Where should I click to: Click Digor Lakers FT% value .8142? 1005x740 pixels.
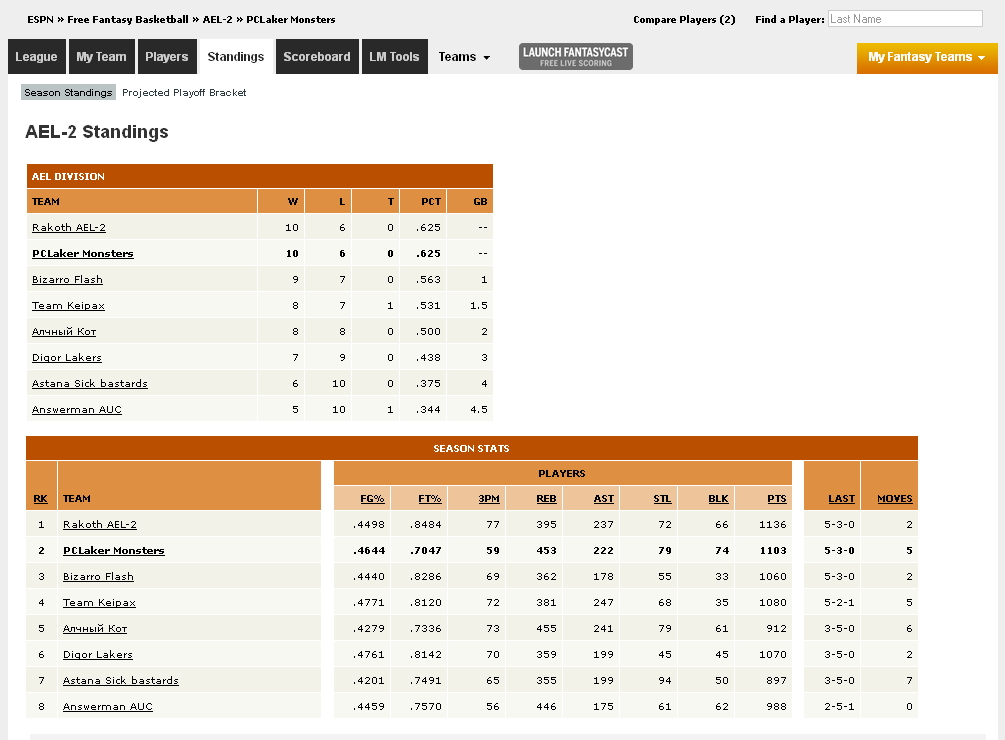[426, 655]
